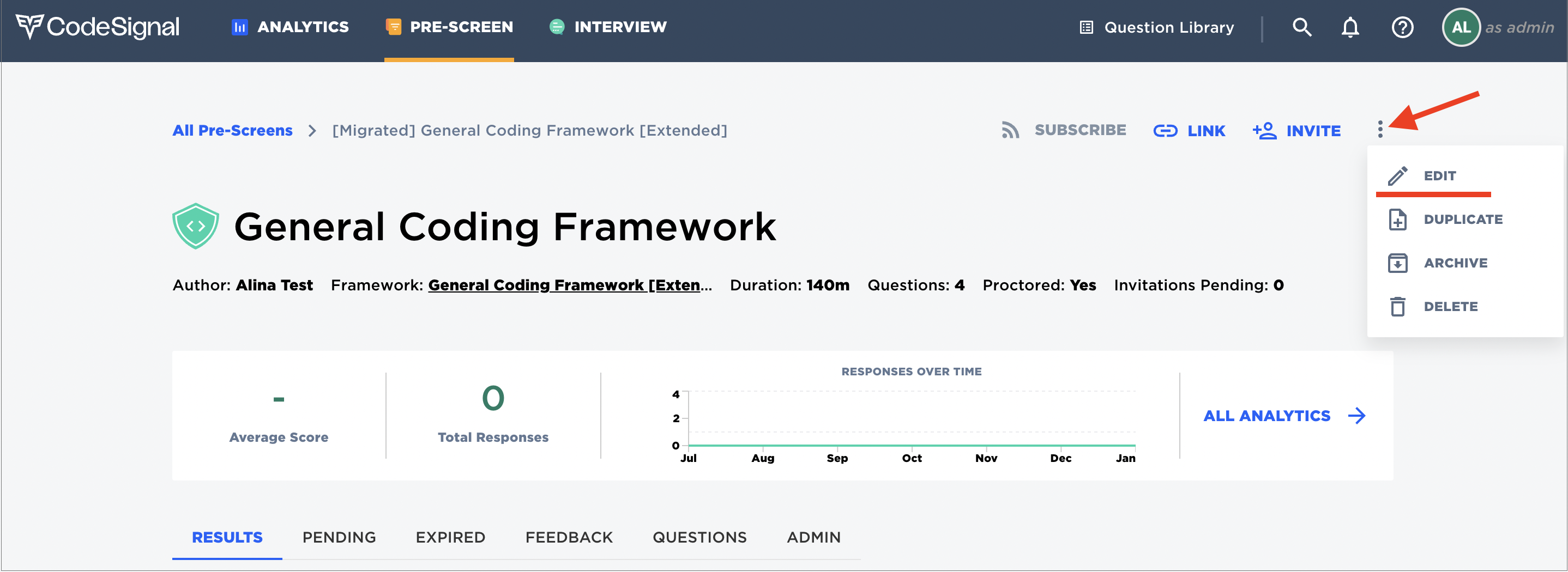The image size is (1568, 572).
Task: Open the Analytics section
Action: point(288,27)
